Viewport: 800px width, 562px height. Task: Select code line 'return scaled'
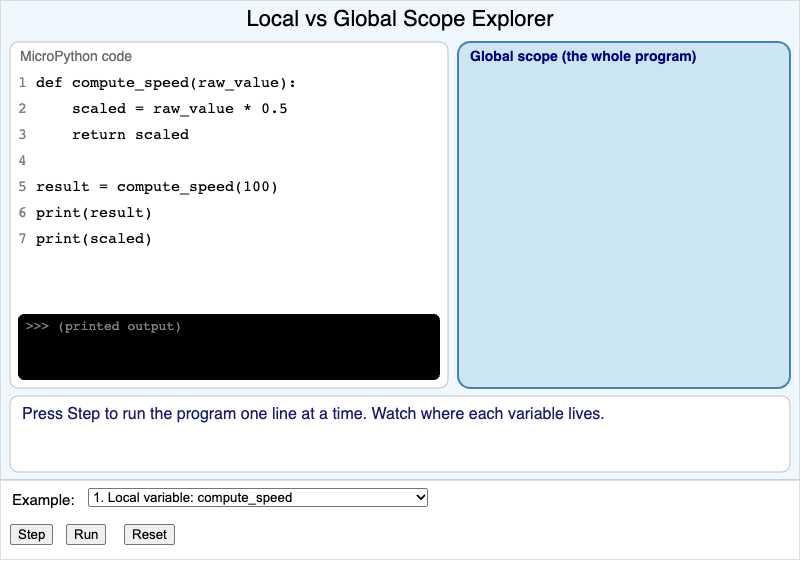click(131, 135)
